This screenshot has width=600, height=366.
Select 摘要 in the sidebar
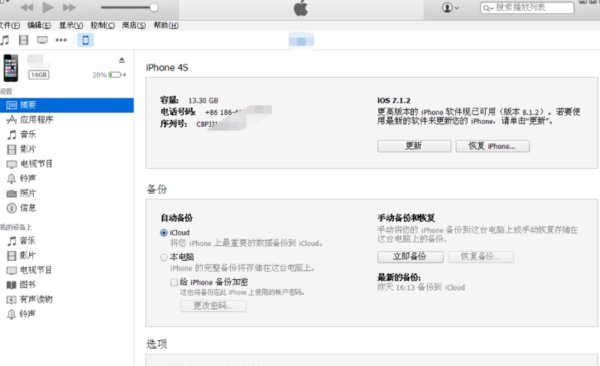[x=67, y=105]
